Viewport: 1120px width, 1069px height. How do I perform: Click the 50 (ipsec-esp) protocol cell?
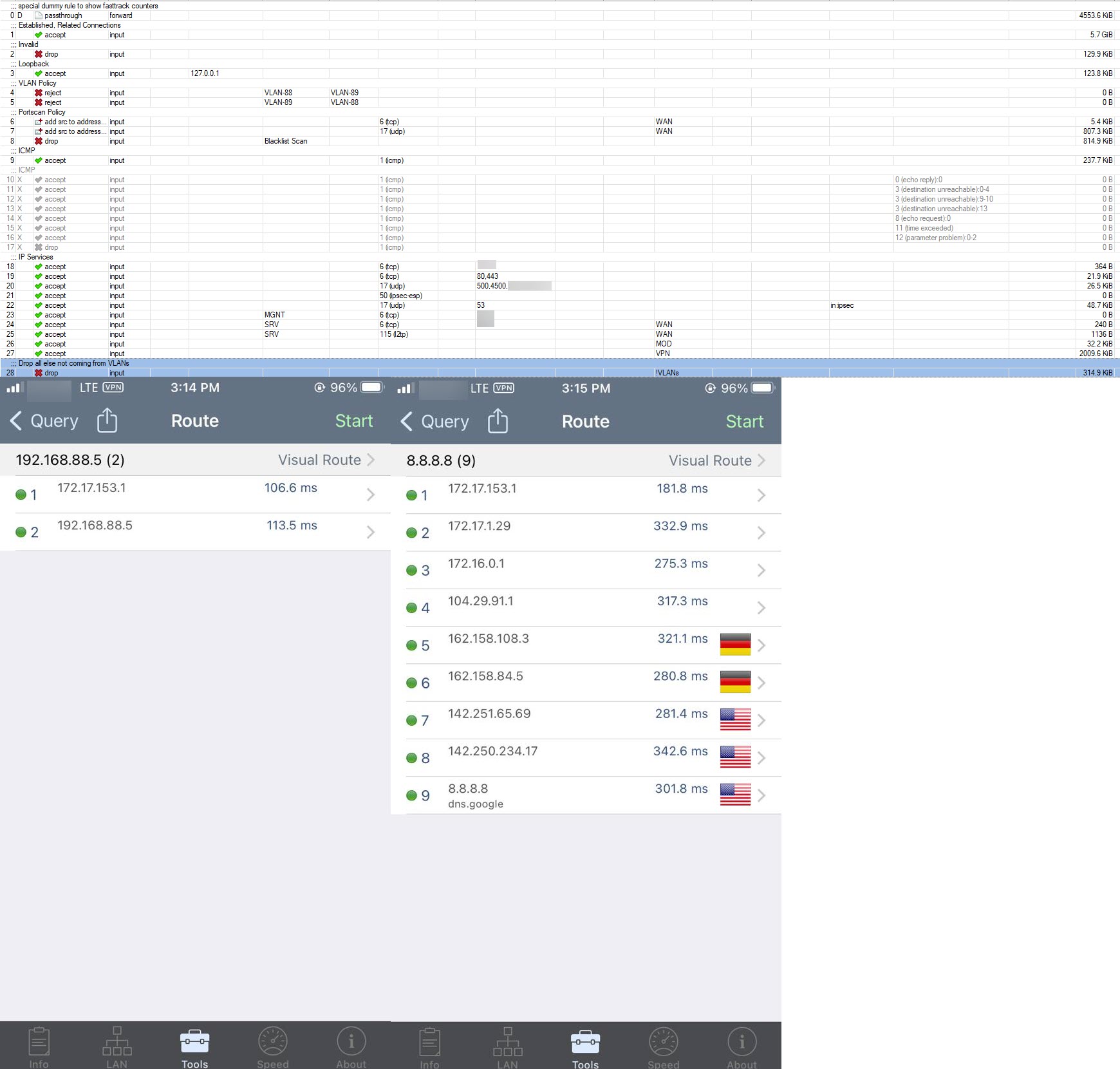401,296
